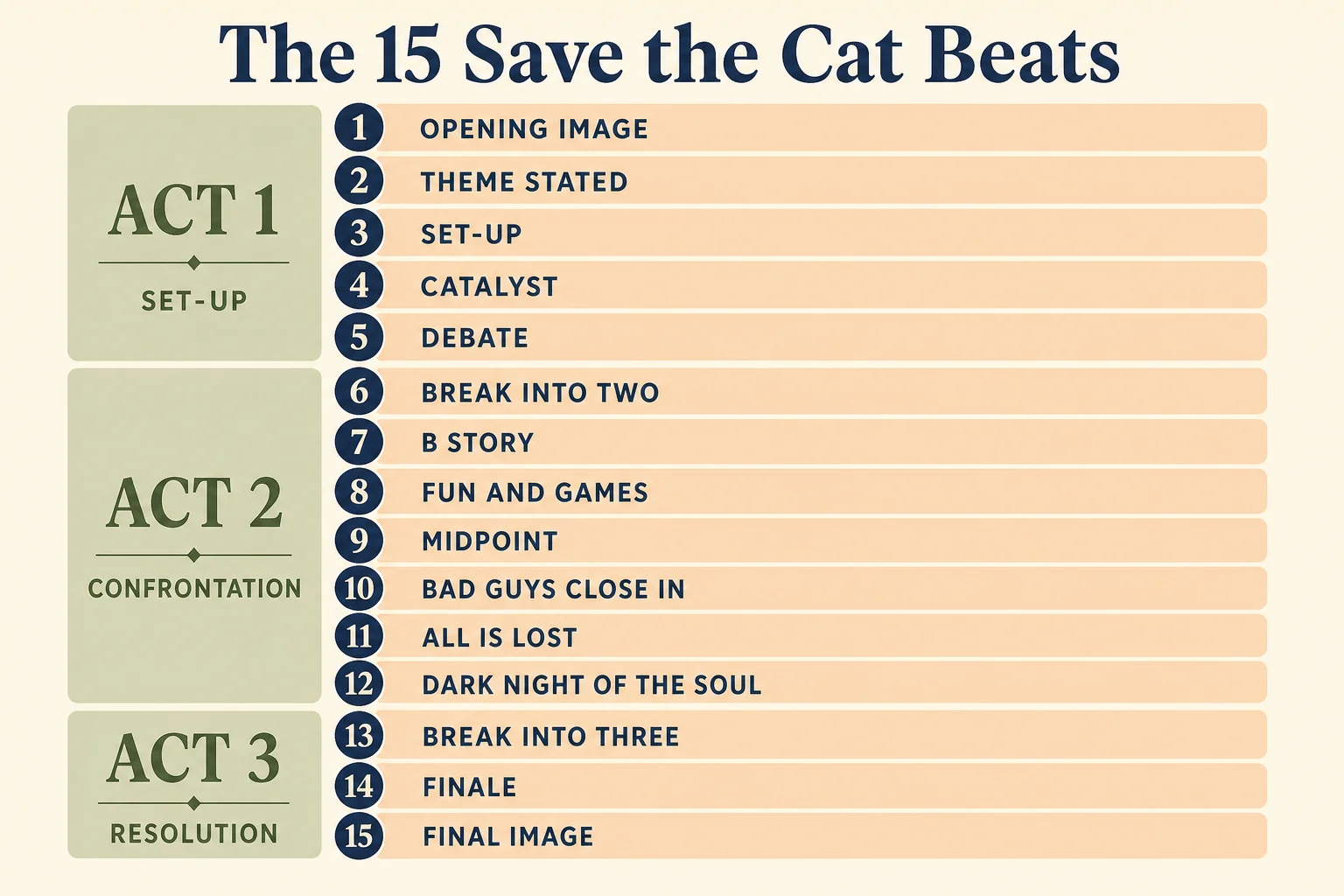Select the number 10 circle badge
This screenshot has height=896, width=1344.
(359, 589)
